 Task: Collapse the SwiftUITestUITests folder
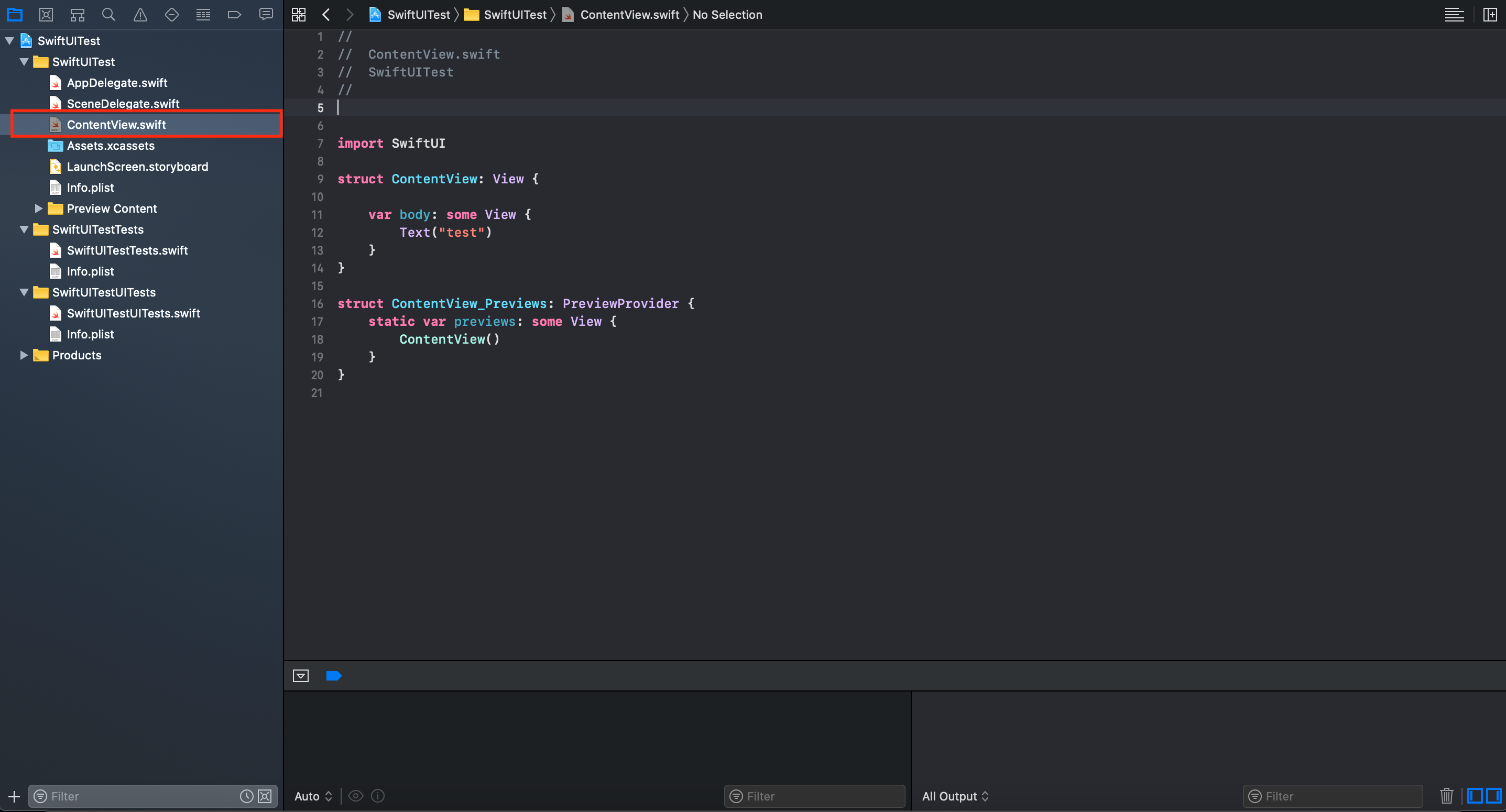pos(25,292)
